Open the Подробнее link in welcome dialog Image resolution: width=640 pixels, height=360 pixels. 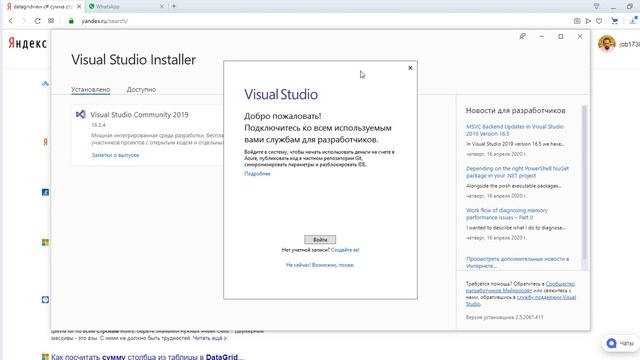[x=257, y=174]
